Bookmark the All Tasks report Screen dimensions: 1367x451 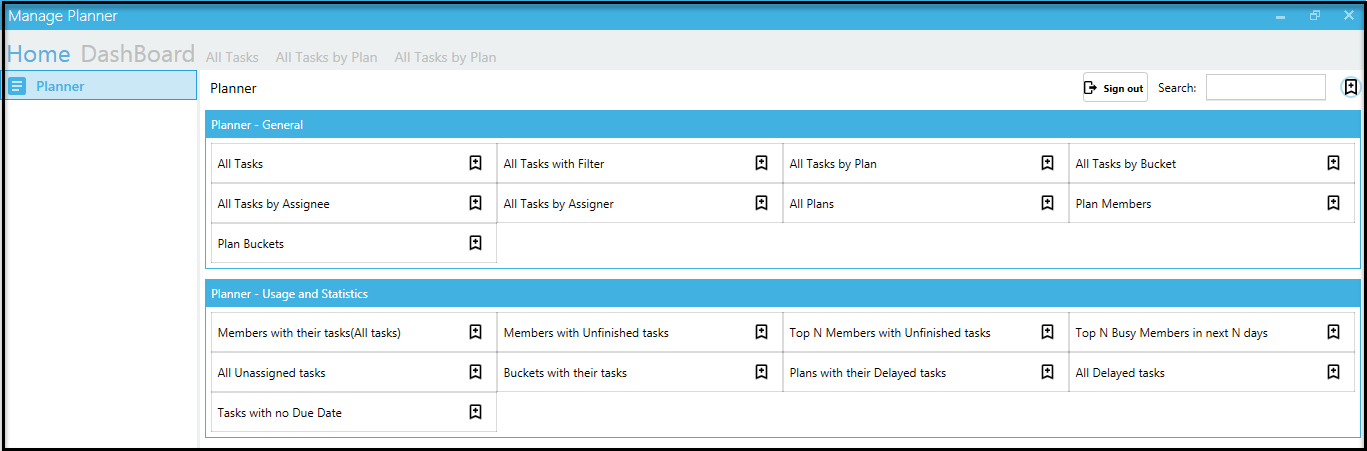click(x=476, y=163)
